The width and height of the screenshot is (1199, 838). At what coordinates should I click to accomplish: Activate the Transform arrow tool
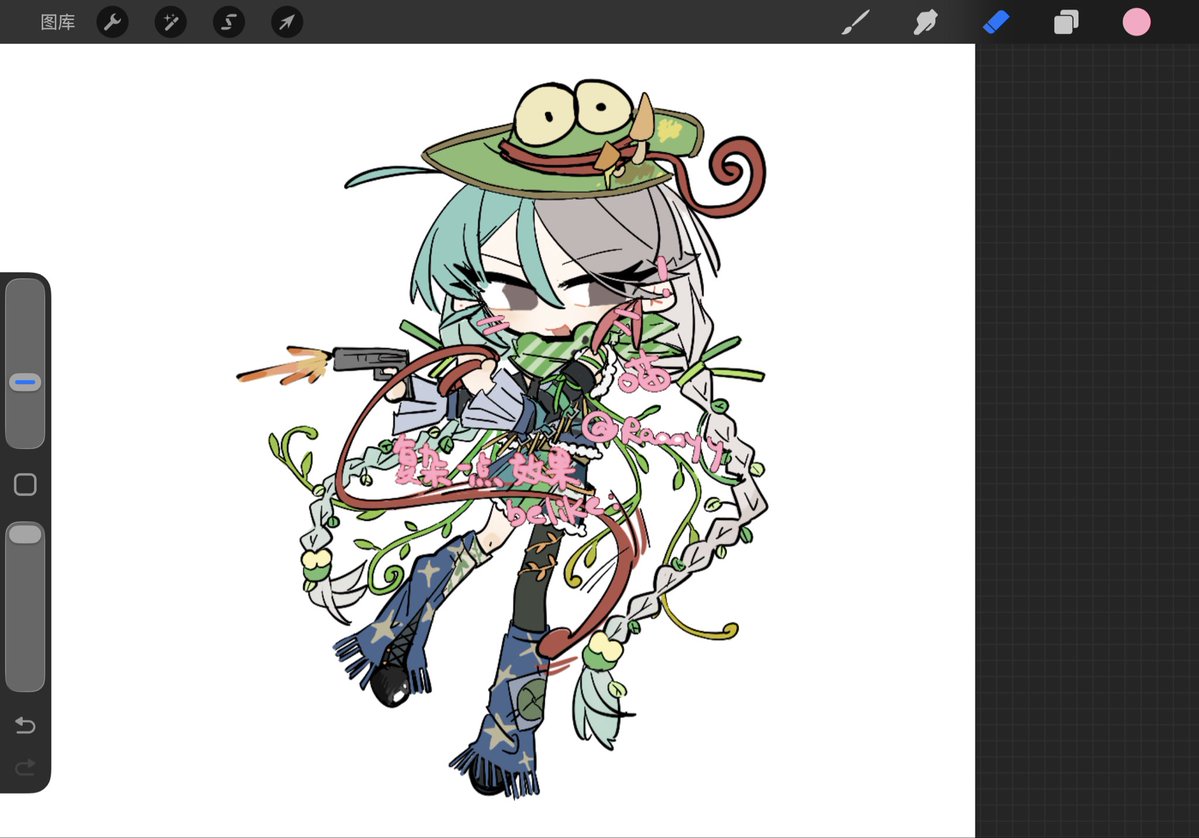coord(286,21)
